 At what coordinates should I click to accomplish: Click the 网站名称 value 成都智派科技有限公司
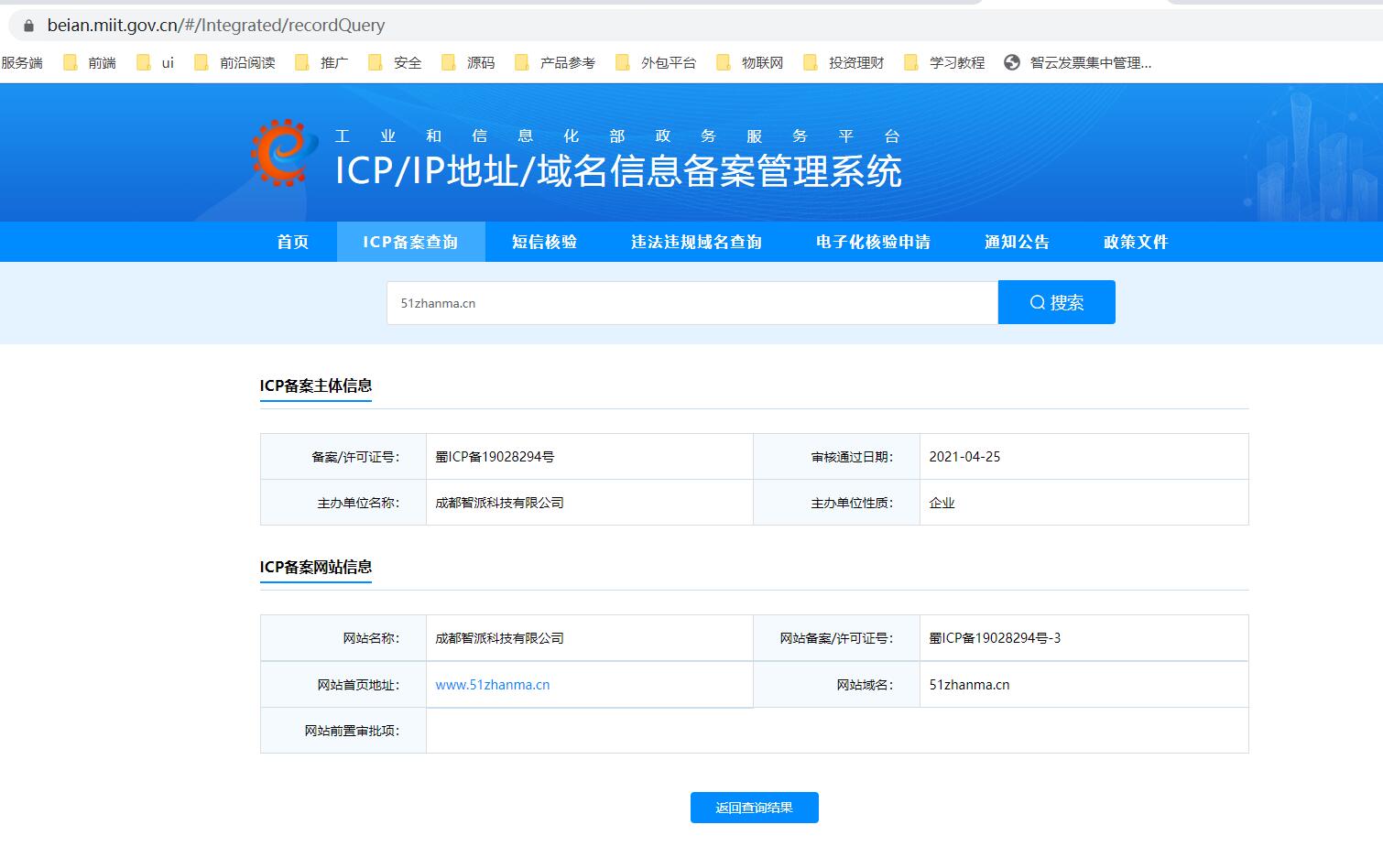(499, 638)
